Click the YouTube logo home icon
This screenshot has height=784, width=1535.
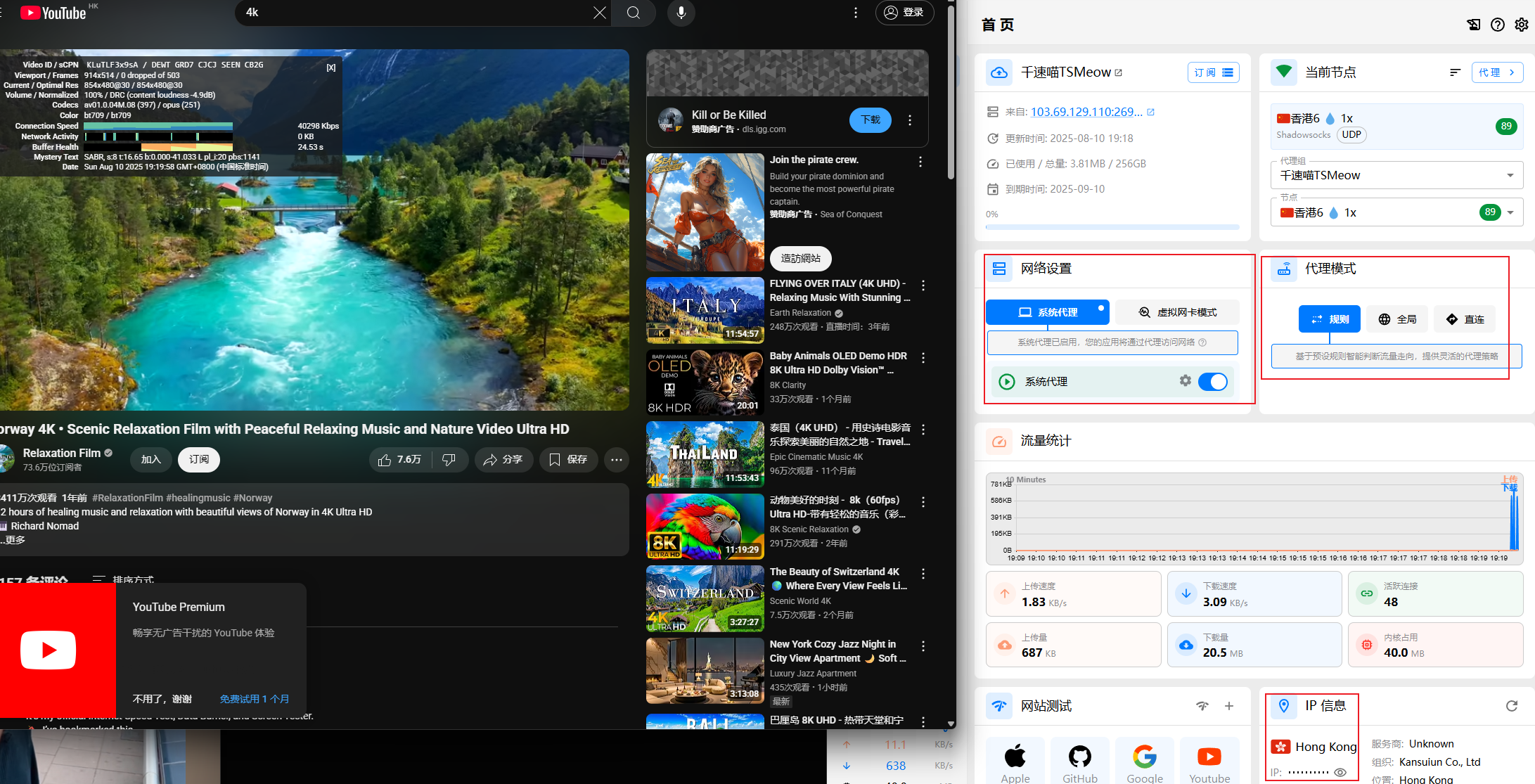coord(53,13)
